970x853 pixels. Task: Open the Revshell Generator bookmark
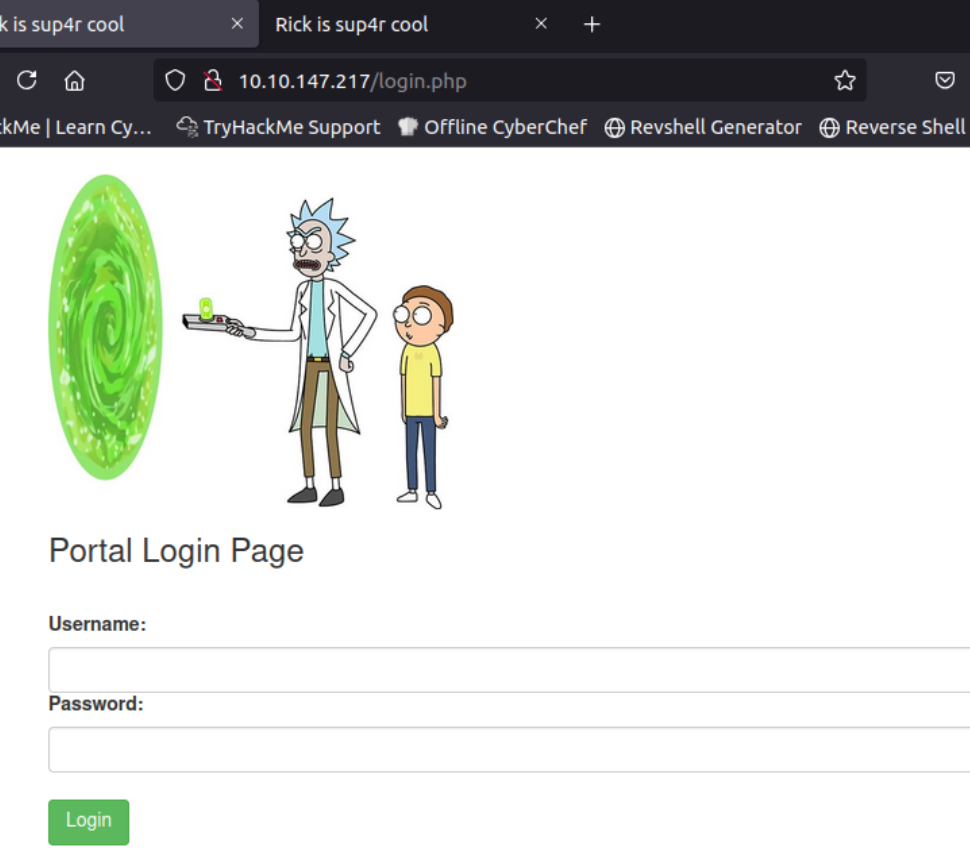[x=703, y=127]
